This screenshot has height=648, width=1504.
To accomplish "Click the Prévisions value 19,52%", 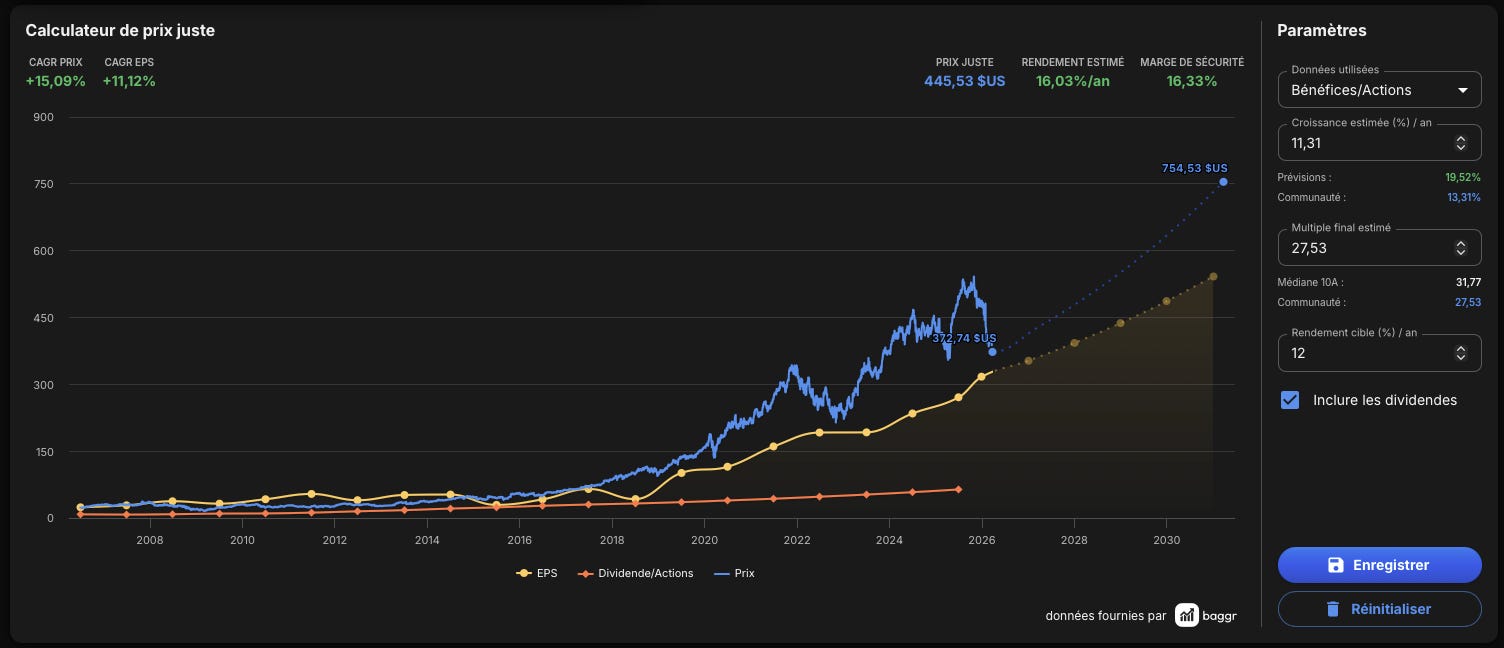I will (x=1463, y=177).
